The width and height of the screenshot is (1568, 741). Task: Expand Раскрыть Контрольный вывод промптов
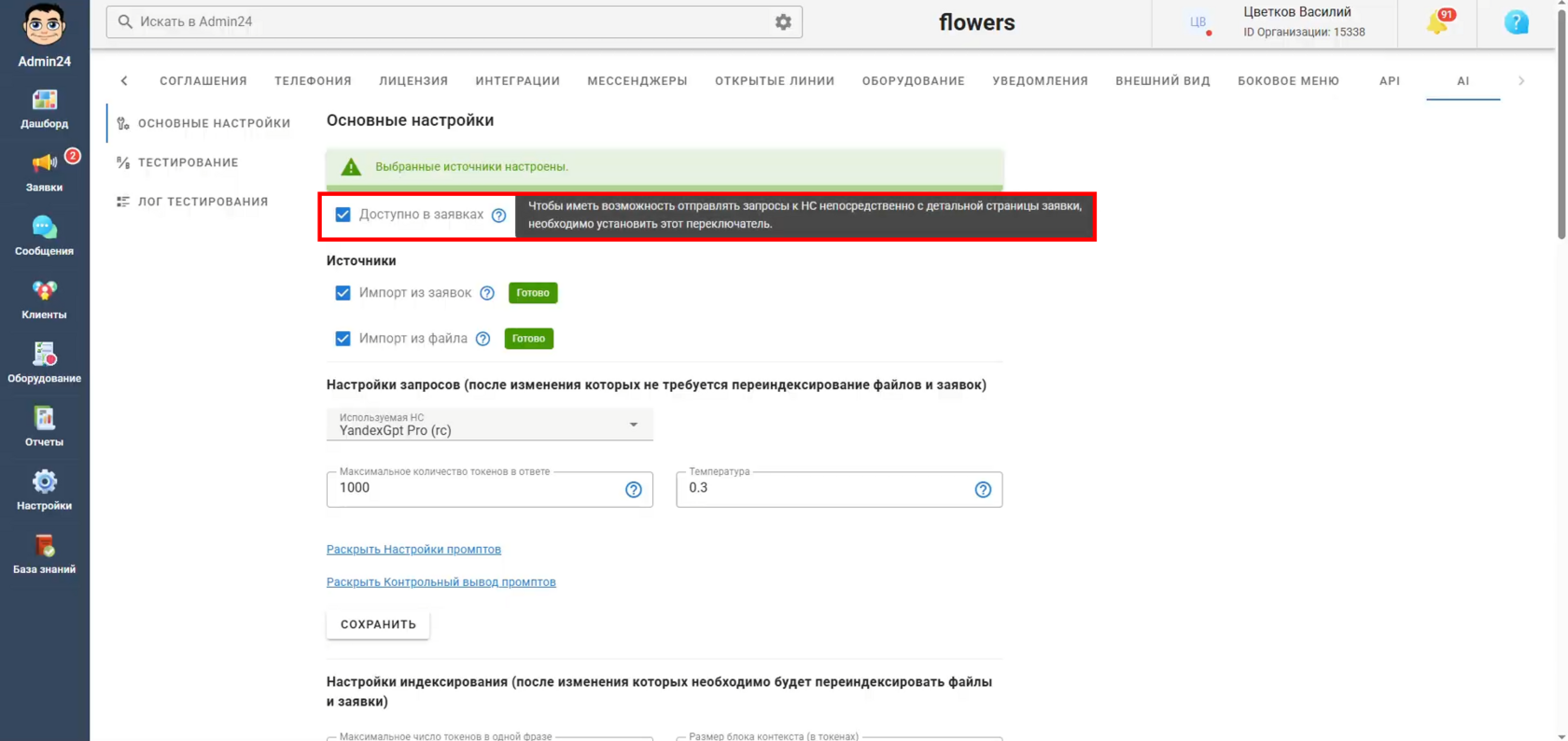click(441, 582)
